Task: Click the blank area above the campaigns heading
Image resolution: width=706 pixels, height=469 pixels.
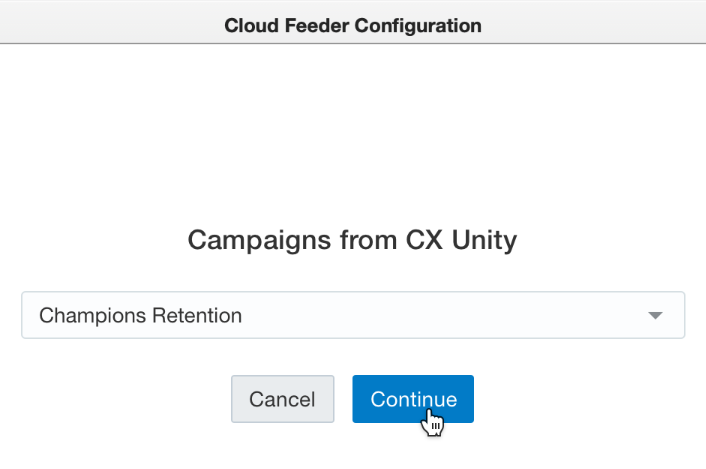Action: click(353, 133)
